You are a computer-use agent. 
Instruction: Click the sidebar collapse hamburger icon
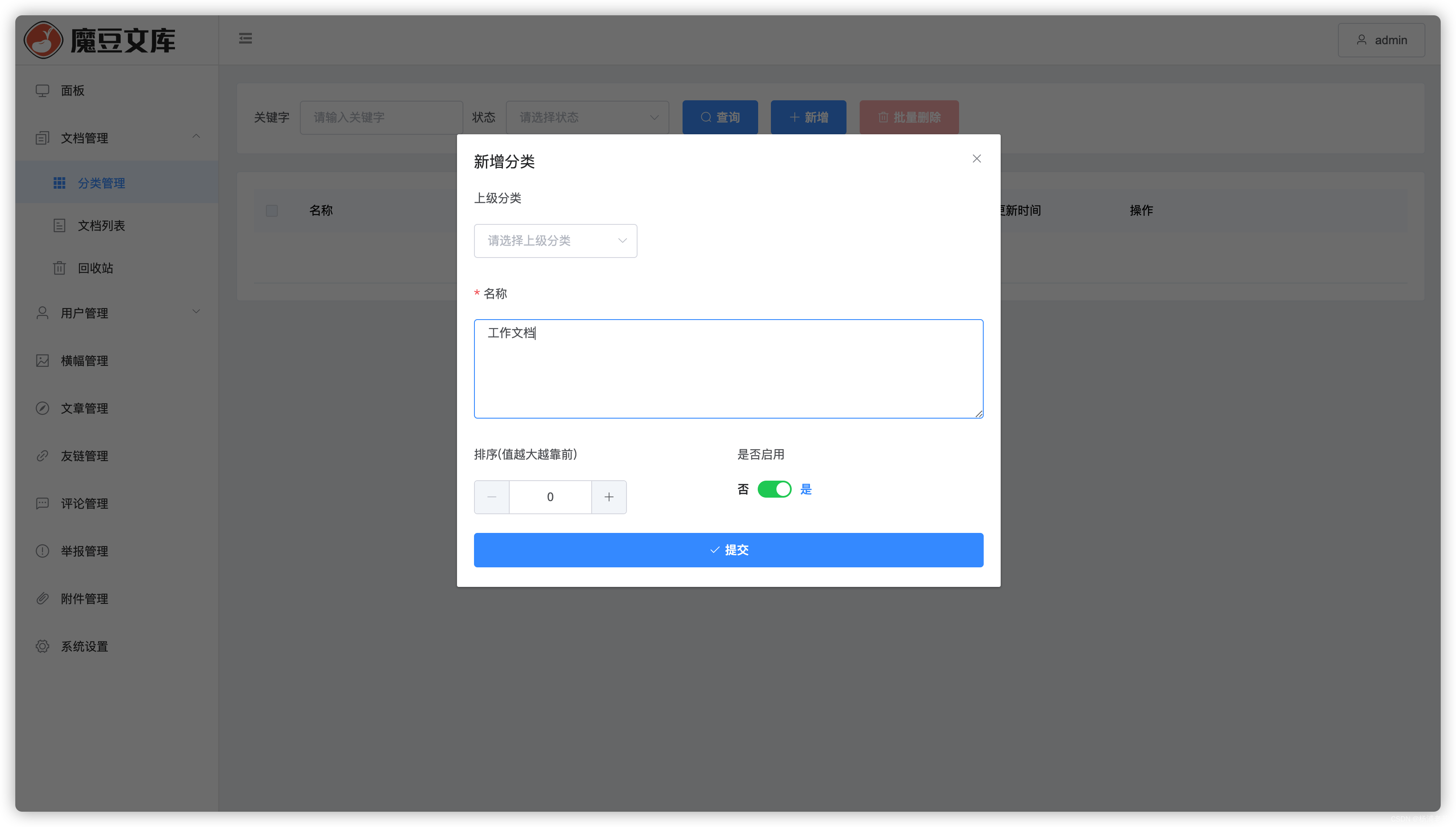tap(245, 39)
